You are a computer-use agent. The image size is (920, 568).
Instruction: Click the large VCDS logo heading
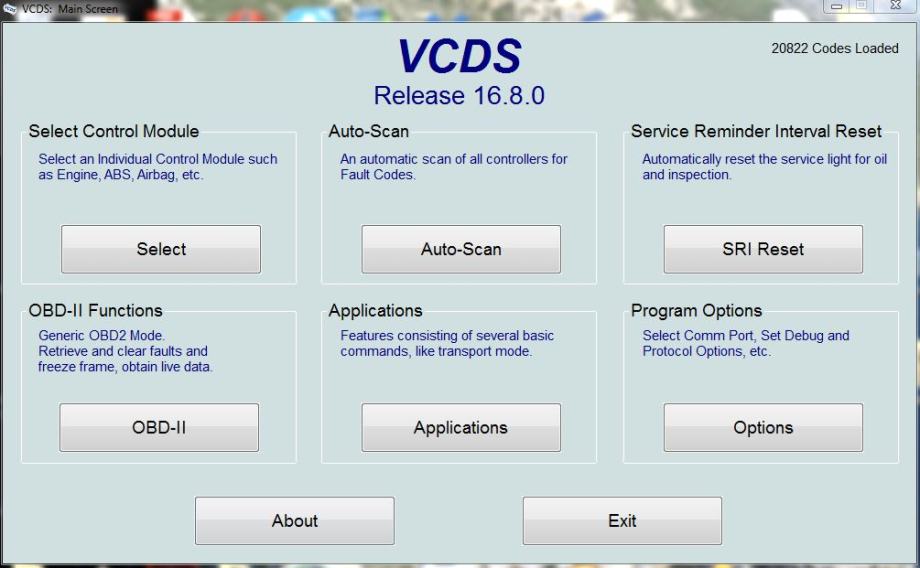tap(459, 56)
